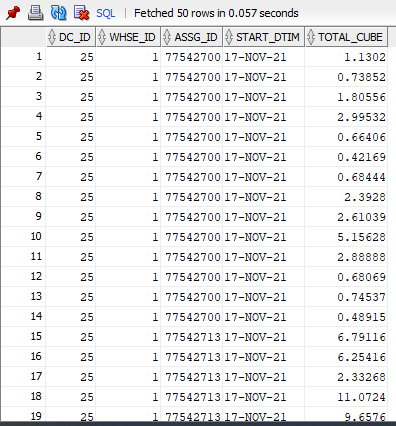The image size is (396, 426).
Task: Open the SQL link in toolbar
Action: pyautogui.click(x=106, y=13)
